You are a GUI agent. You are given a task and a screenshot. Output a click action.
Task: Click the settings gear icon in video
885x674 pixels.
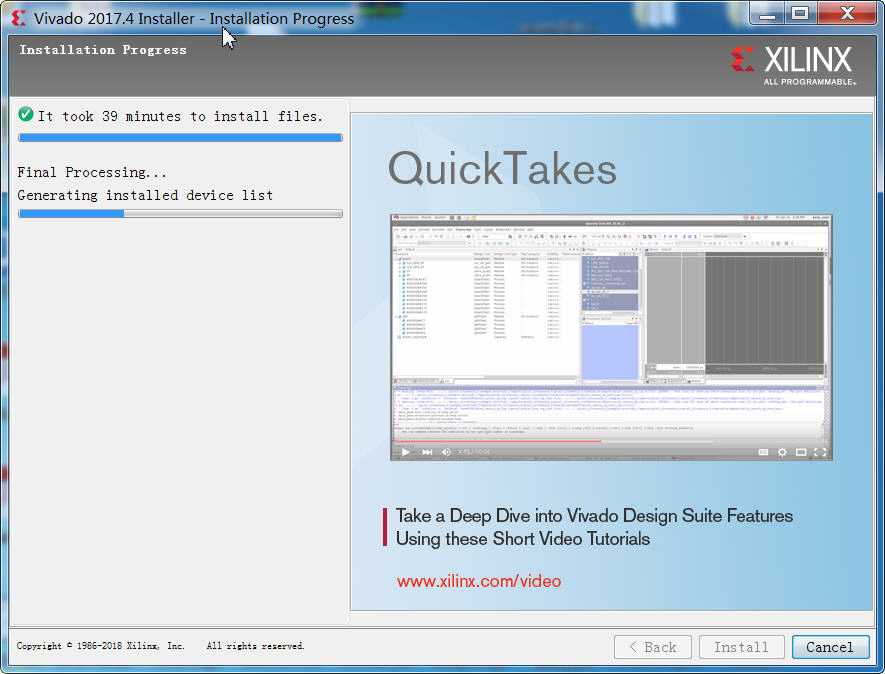(782, 452)
